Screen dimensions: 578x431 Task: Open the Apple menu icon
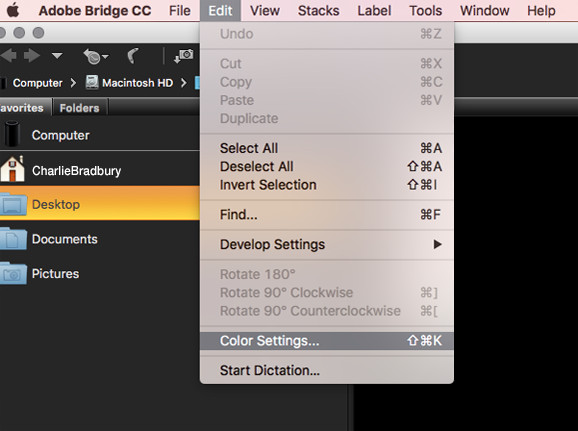coord(13,10)
